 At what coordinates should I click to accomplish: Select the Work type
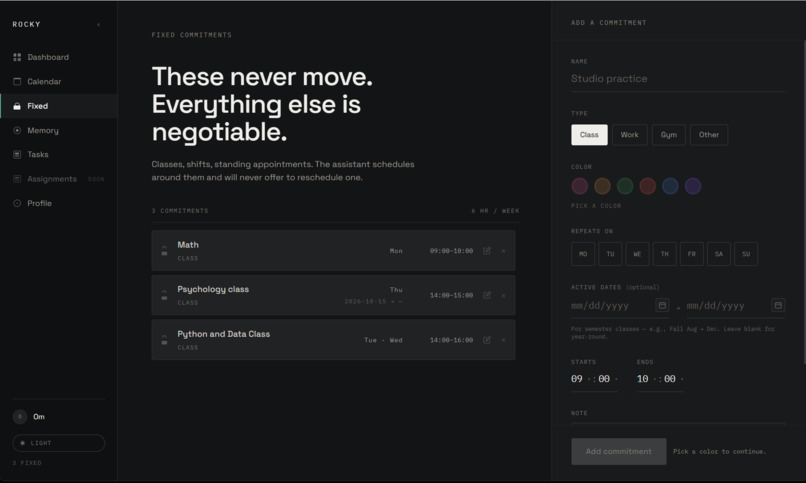pyautogui.click(x=629, y=135)
